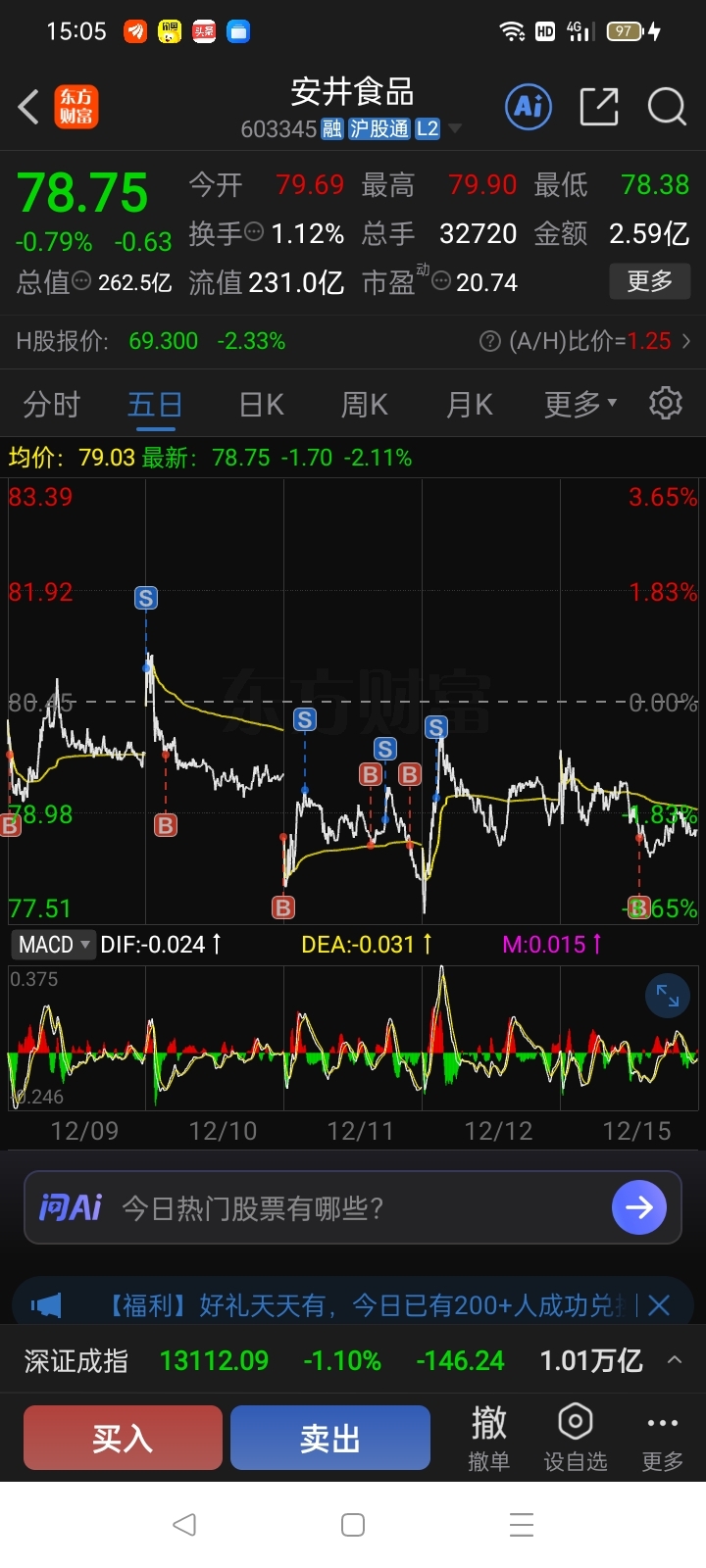Tap the 总值 info icon

[x=82, y=281]
